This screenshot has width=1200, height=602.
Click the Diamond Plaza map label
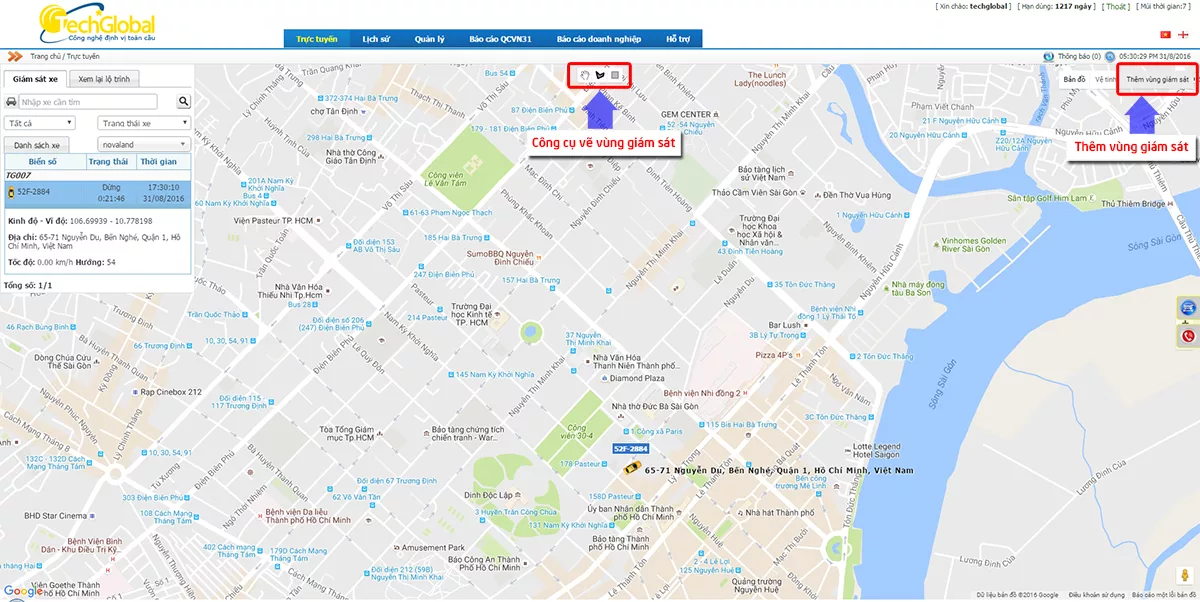635,379
